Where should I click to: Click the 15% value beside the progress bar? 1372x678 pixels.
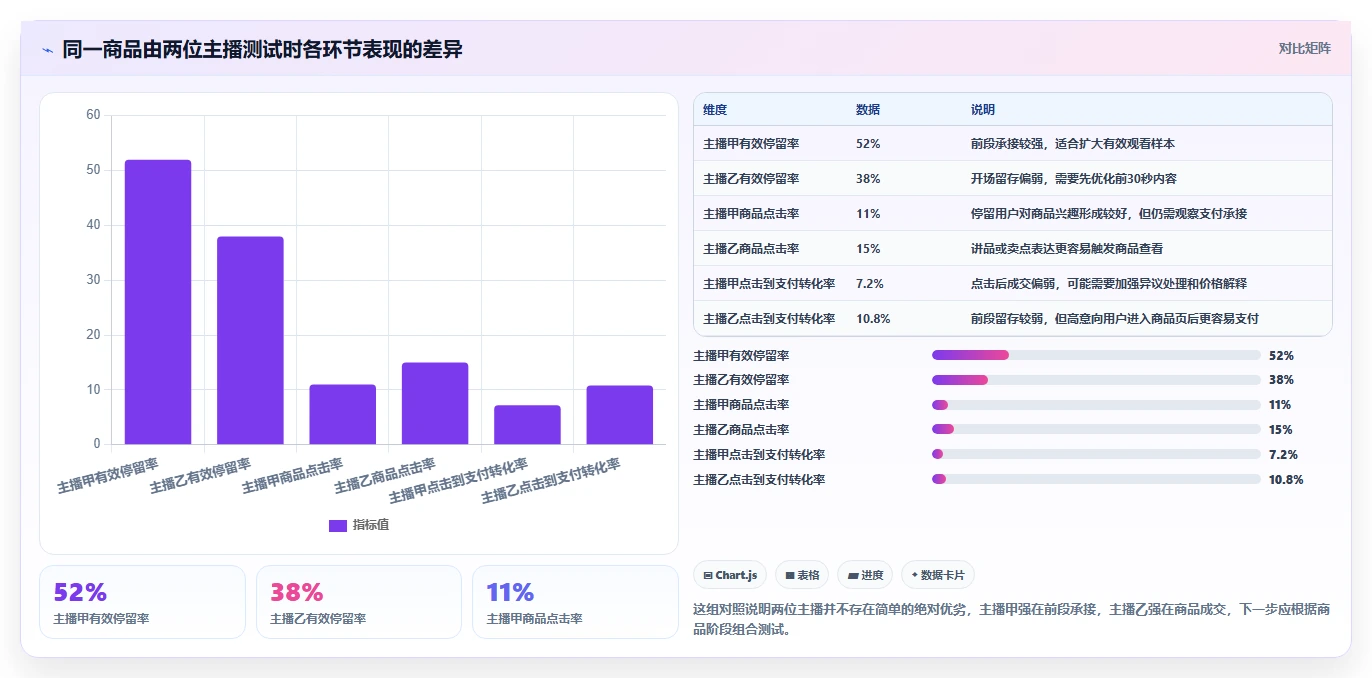(x=1281, y=430)
